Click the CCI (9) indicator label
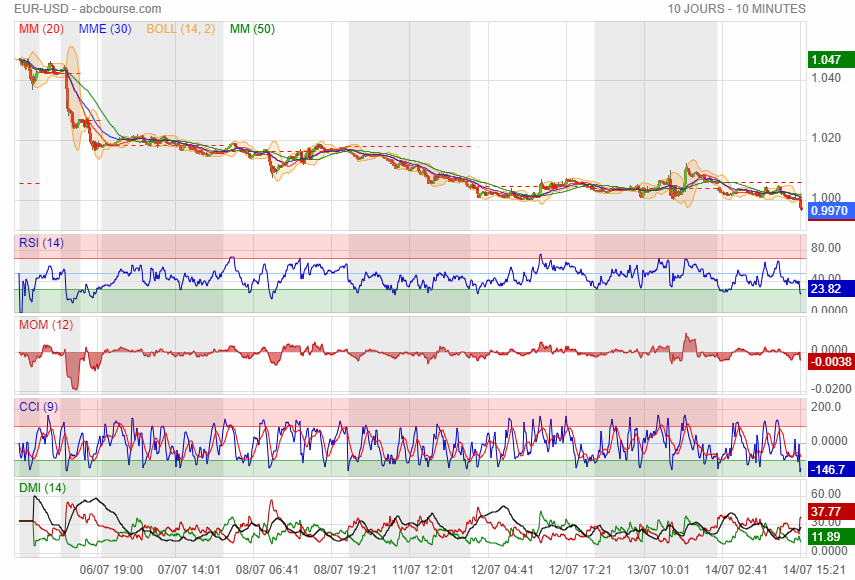 click(x=39, y=407)
